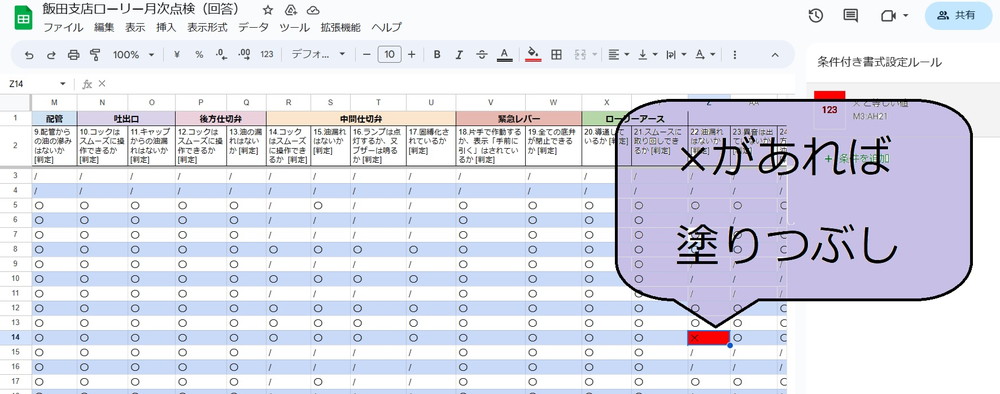Toggle strikethrough formatting
Image resolution: width=1000 pixels, height=394 pixels.
[x=482, y=55]
